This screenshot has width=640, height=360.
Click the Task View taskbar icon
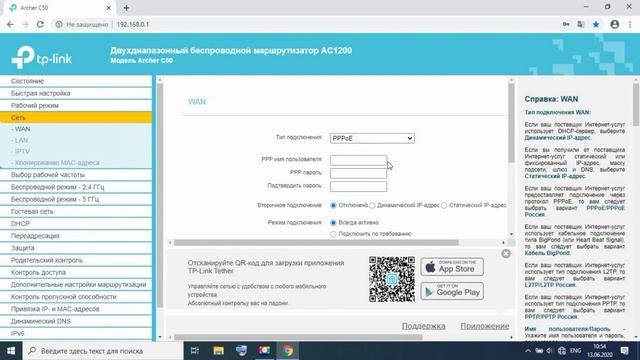[195, 351]
